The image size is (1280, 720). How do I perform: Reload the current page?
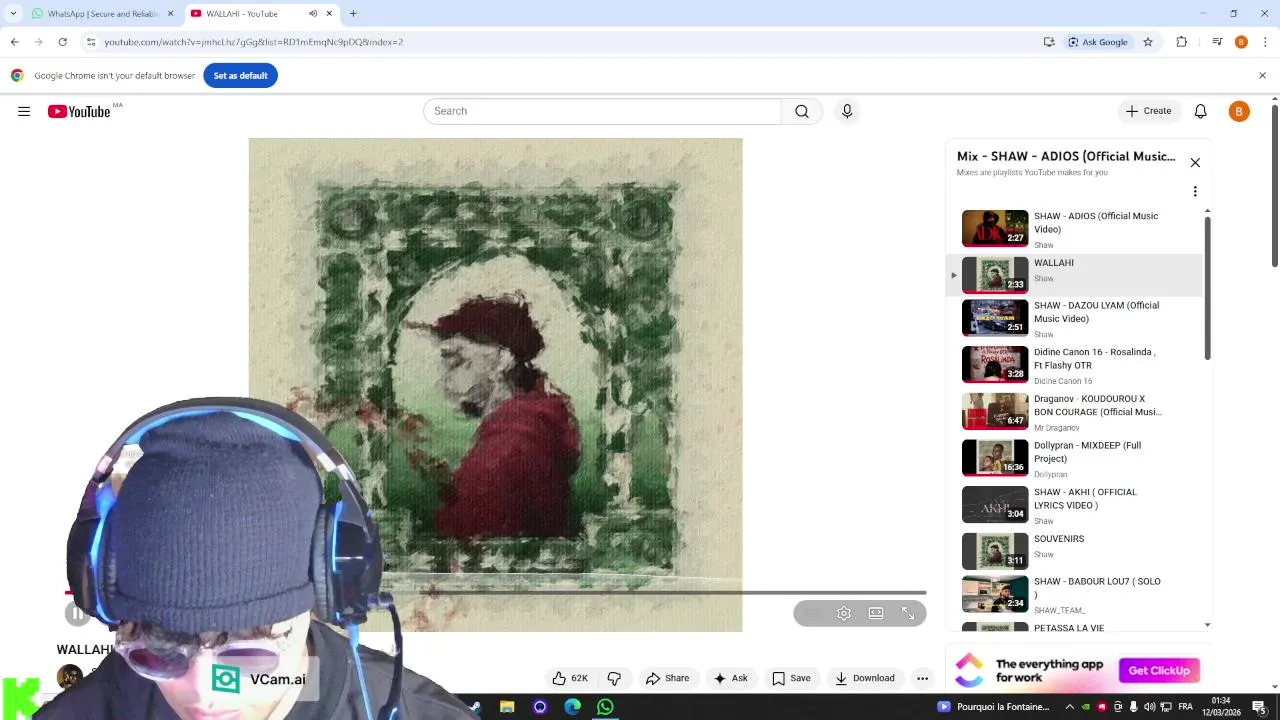coord(62,42)
